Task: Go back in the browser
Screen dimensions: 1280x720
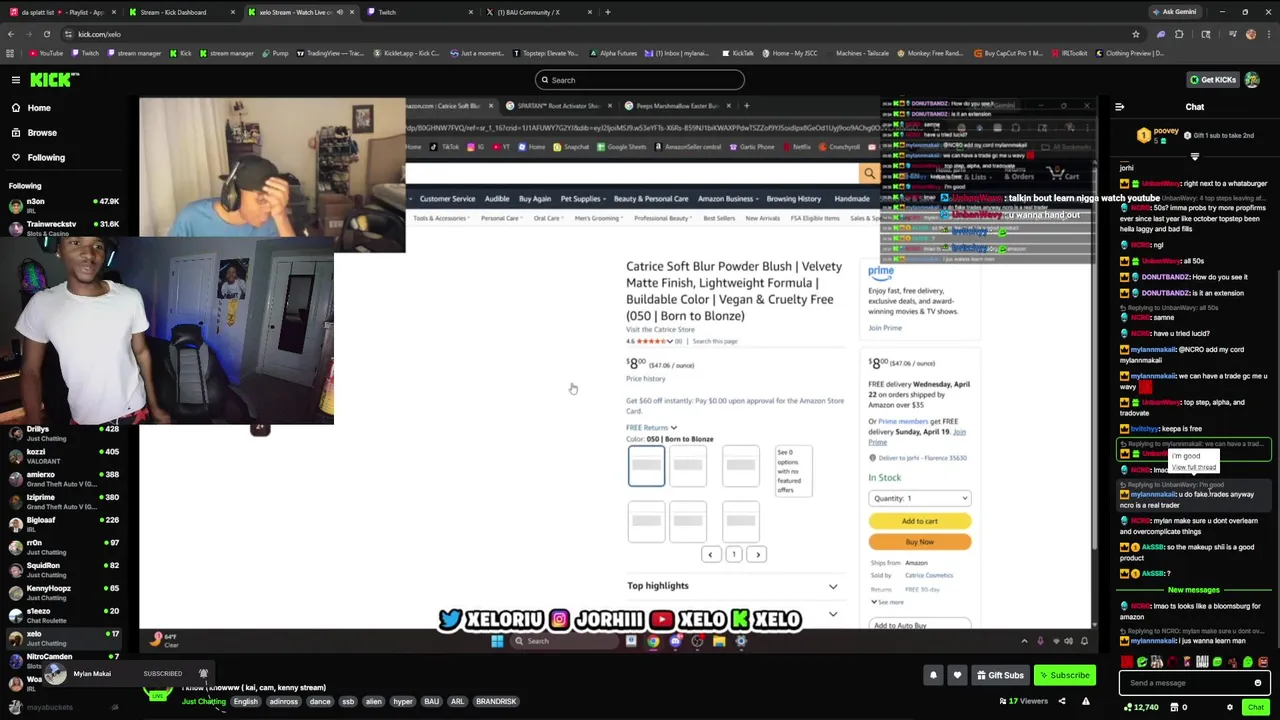Action: (x=11, y=34)
